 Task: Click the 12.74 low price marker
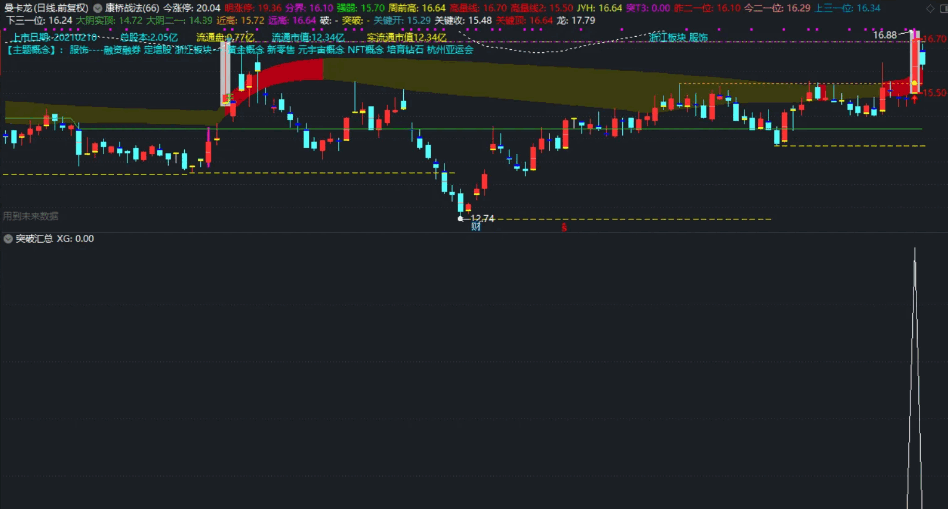pyautogui.click(x=482, y=218)
